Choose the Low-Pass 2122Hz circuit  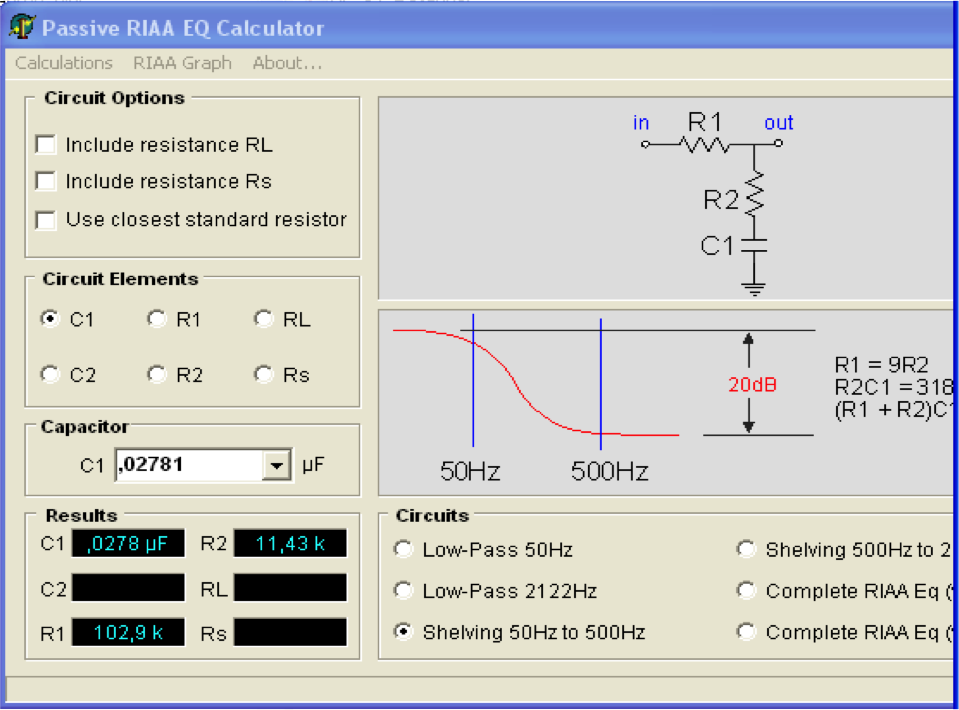pyautogui.click(x=404, y=591)
